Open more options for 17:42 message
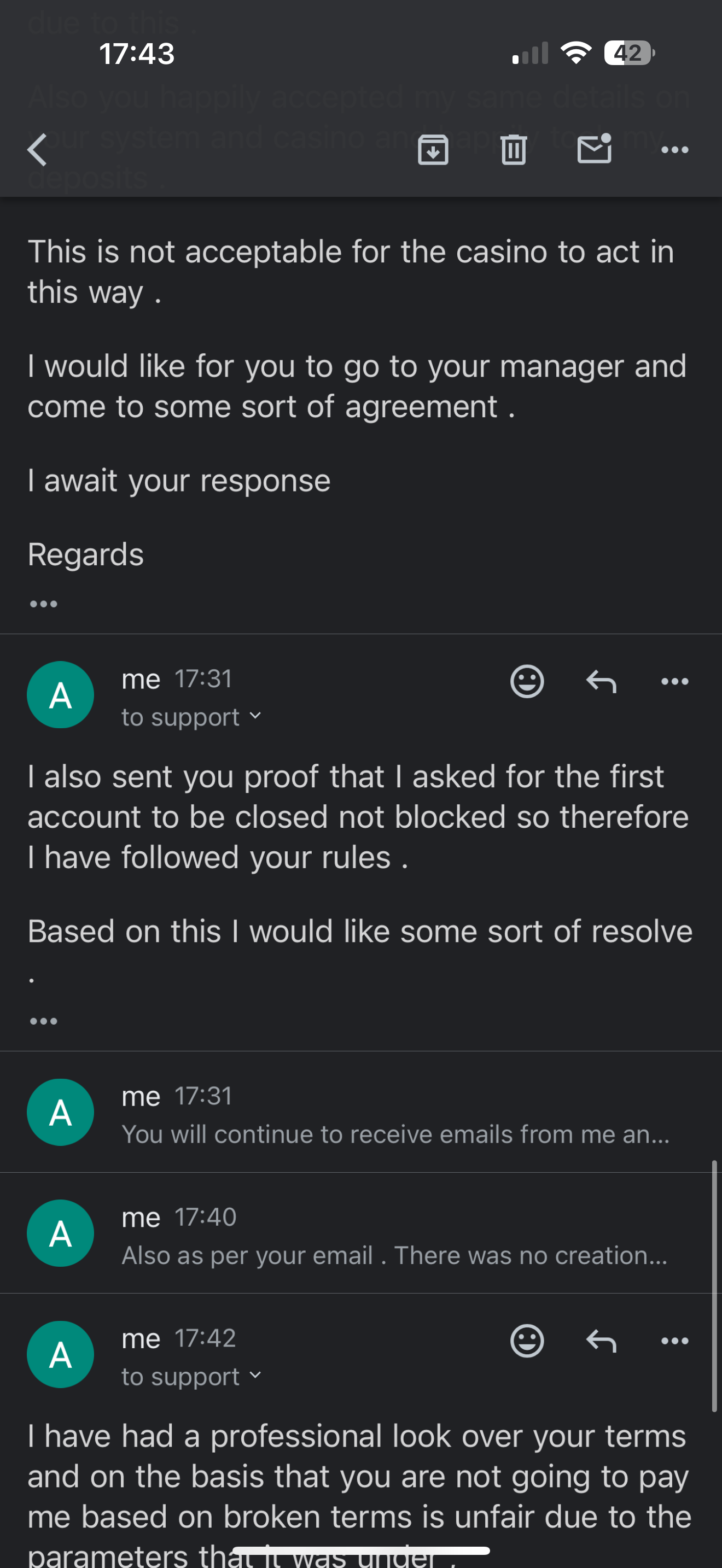Image resolution: width=722 pixels, height=1568 pixels. [x=674, y=1341]
